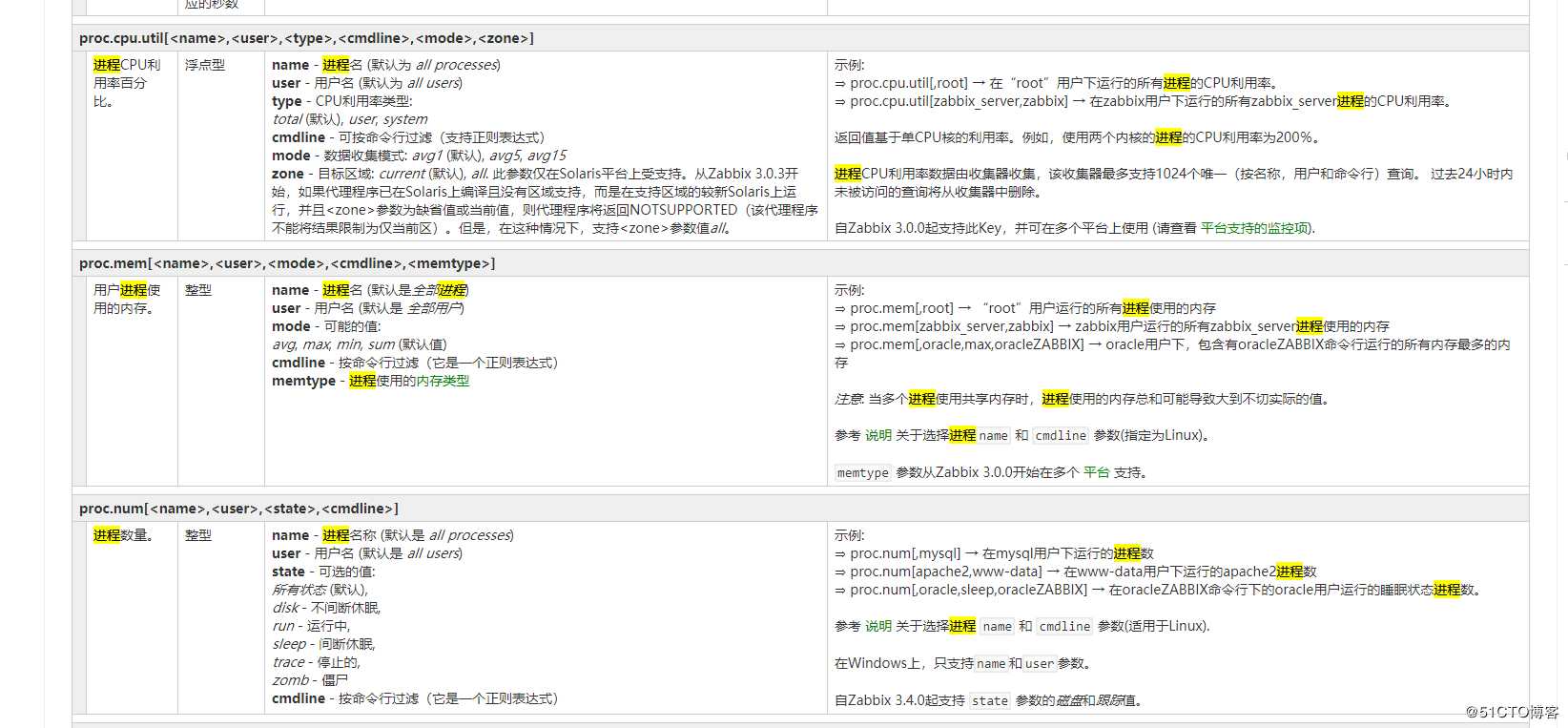
Task: Click the '返回值基于单CPU核的利用率' sentence
Action: 1078,137
